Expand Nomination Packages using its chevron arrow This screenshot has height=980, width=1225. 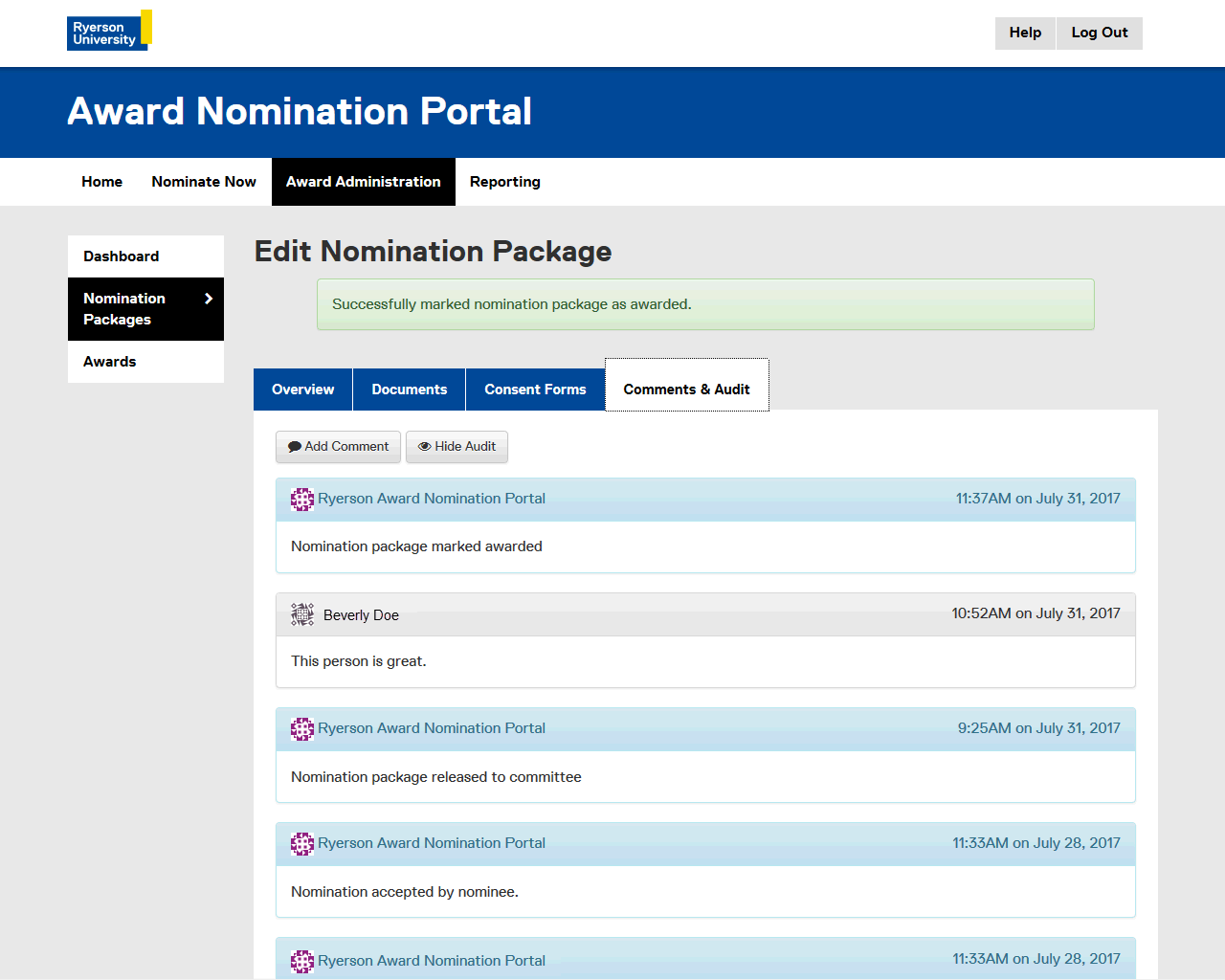tap(209, 299)
